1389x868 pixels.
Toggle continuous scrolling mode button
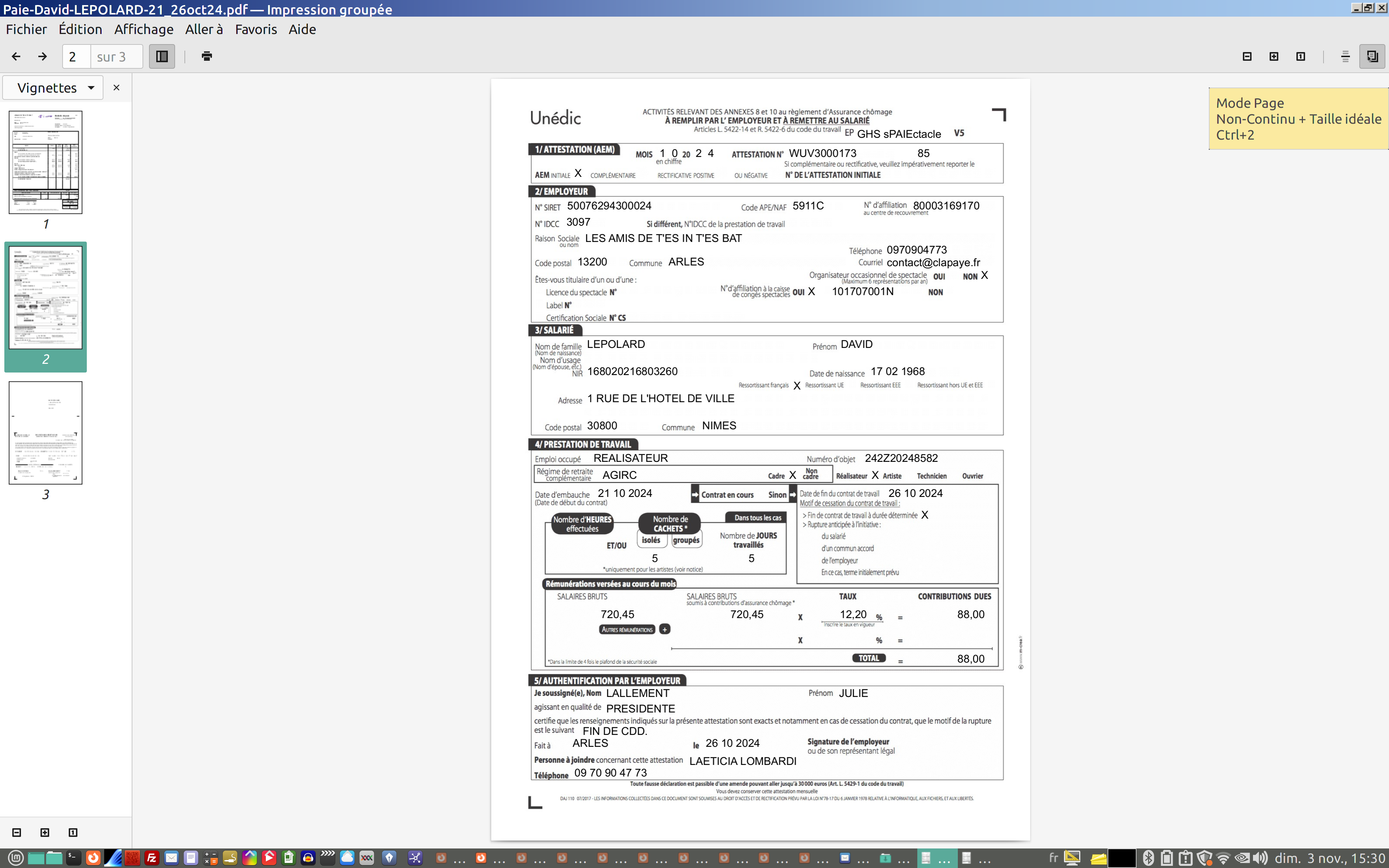coord(1345,56)
